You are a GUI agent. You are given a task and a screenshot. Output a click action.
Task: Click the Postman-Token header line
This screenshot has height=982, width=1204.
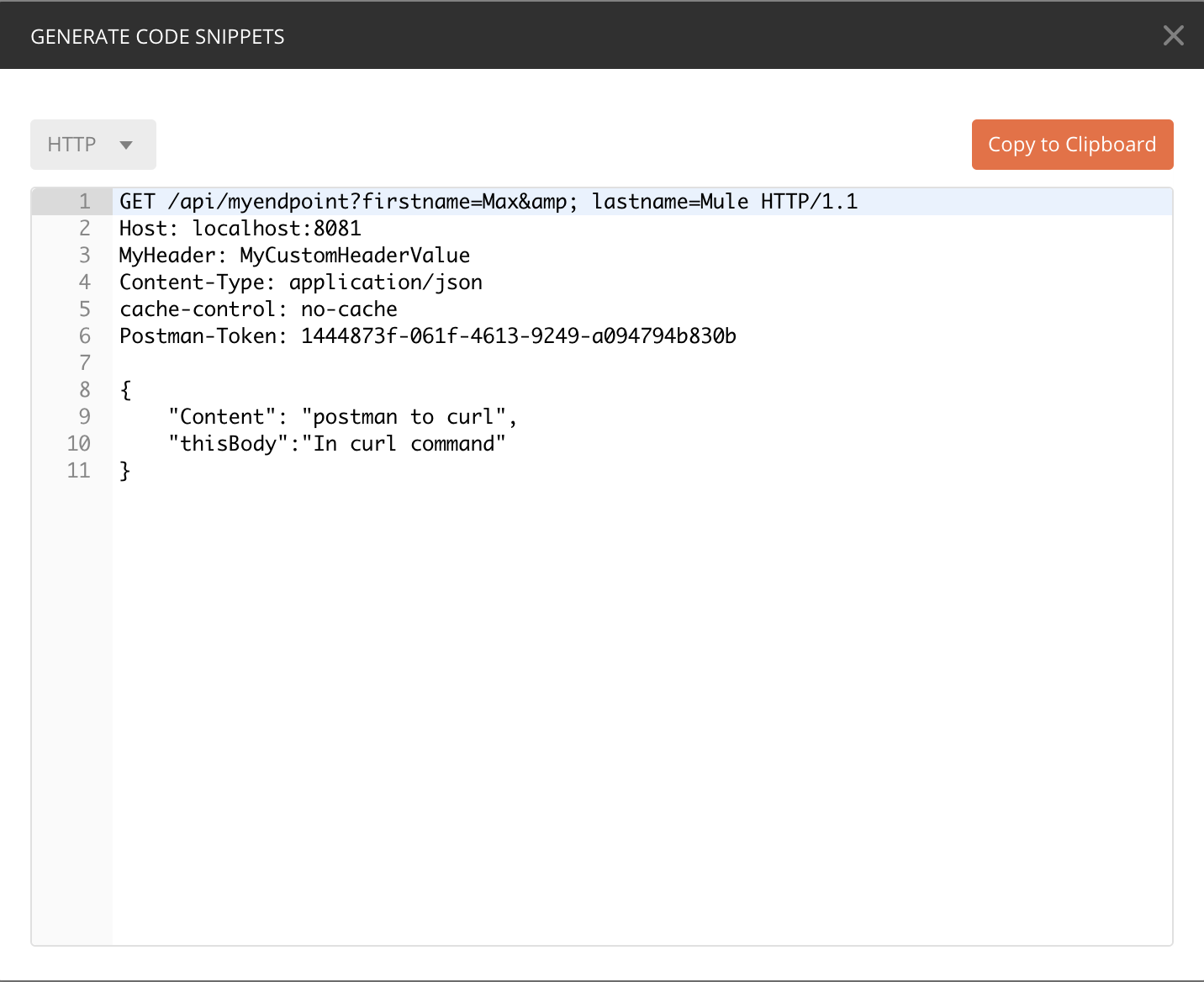[x=427, y=335]
